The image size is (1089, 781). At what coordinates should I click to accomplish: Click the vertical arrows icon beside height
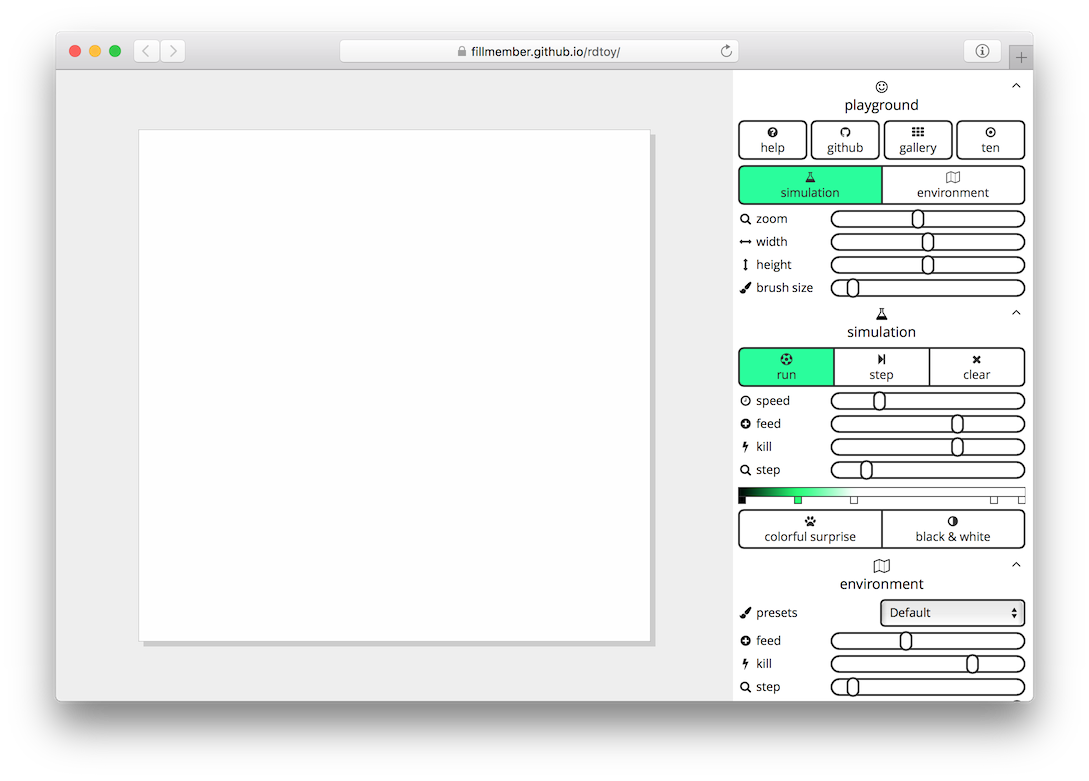(x=745, y=264)
